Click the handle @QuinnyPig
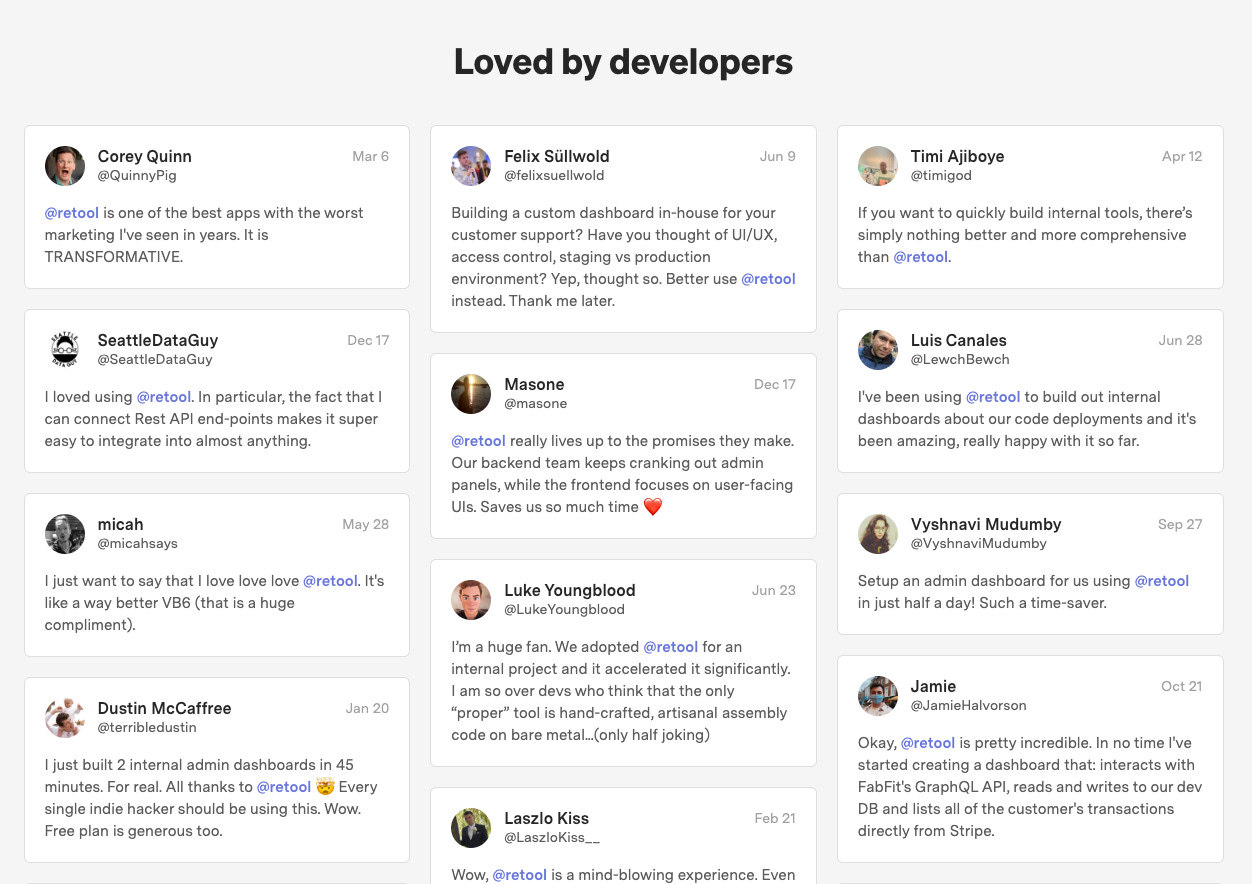1252x884 pixels. pyautogui.click(x=137, y=176)
